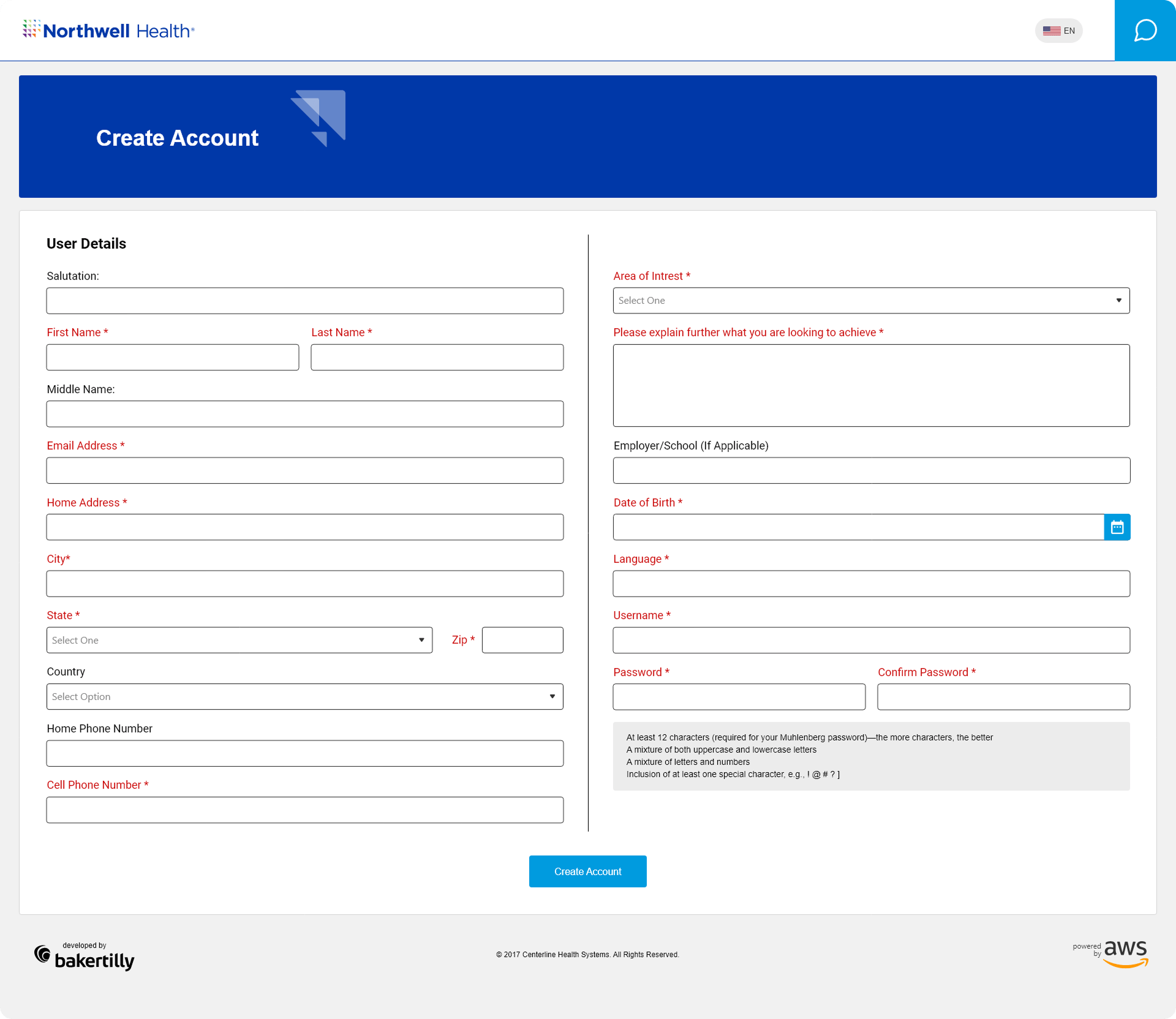
Task: Focus the Confirm Password field
Action: pos(1003,697)
